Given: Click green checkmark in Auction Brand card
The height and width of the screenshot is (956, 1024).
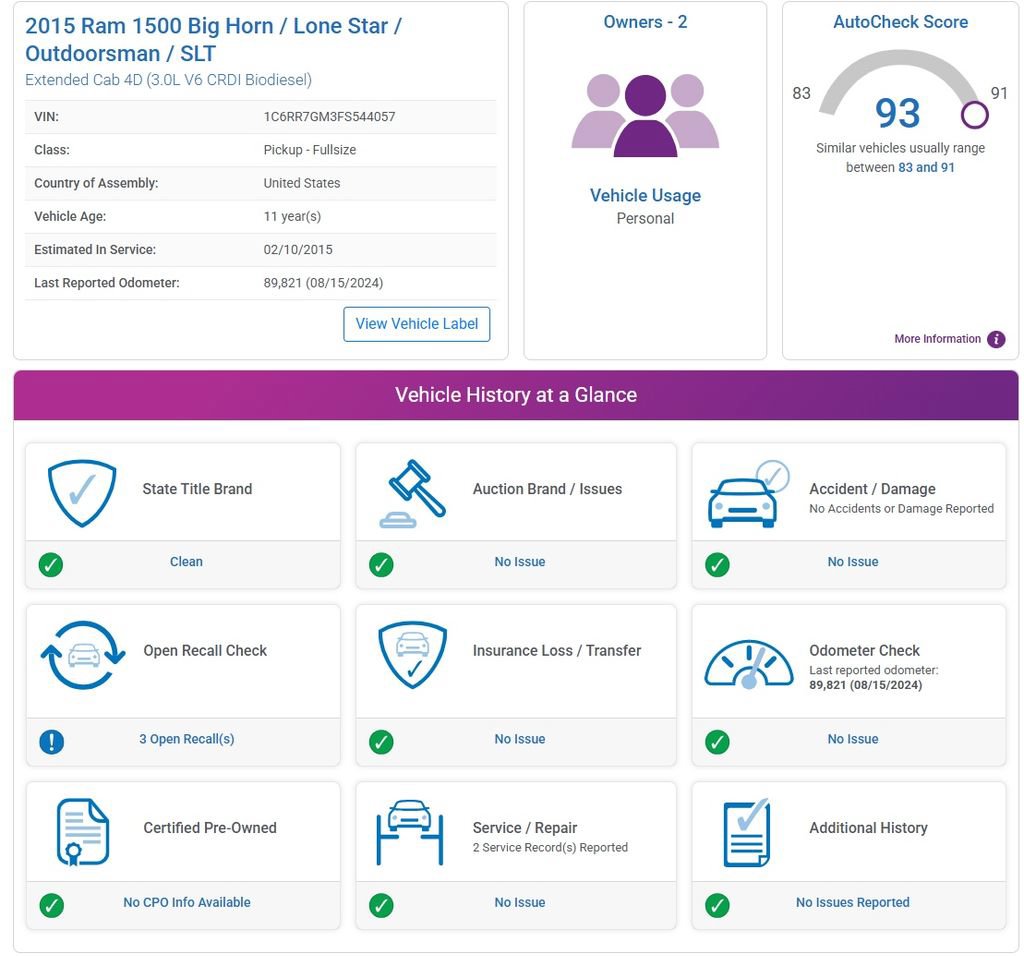Looking at the screenshot, I should (x=381, y=565).
